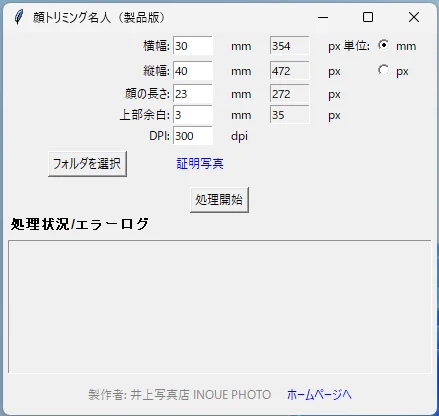Open the ホームページへ link
The image size is (439, 416).
(x=319, y=394)
